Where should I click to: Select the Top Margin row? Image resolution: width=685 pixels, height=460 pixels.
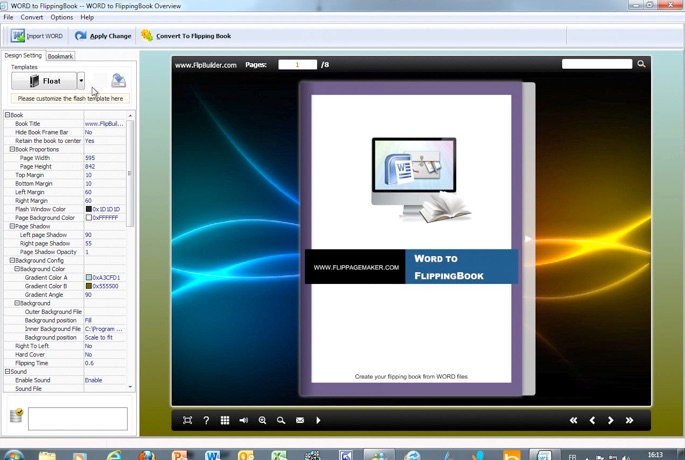point(65,175)
